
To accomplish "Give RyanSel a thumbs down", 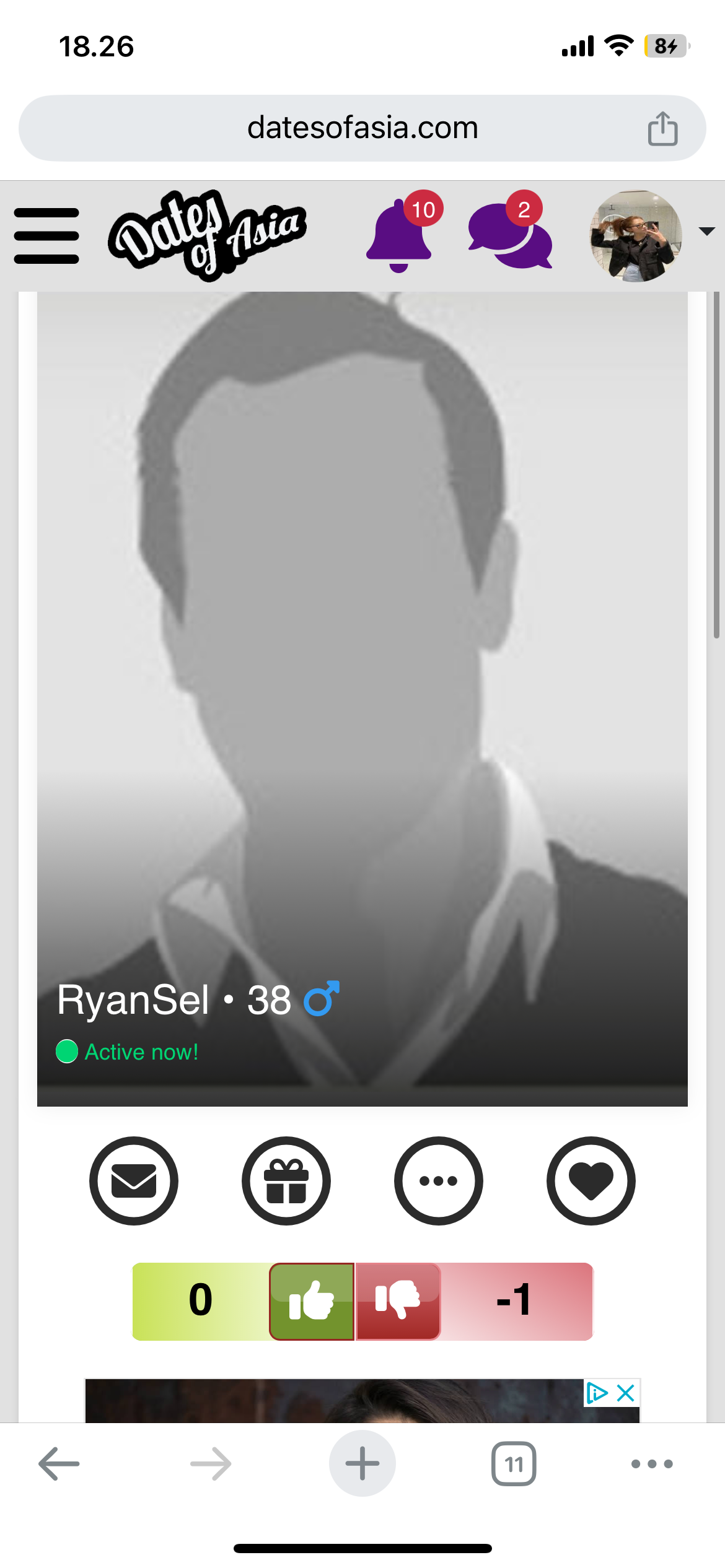I will click(x=398, y=1302).
